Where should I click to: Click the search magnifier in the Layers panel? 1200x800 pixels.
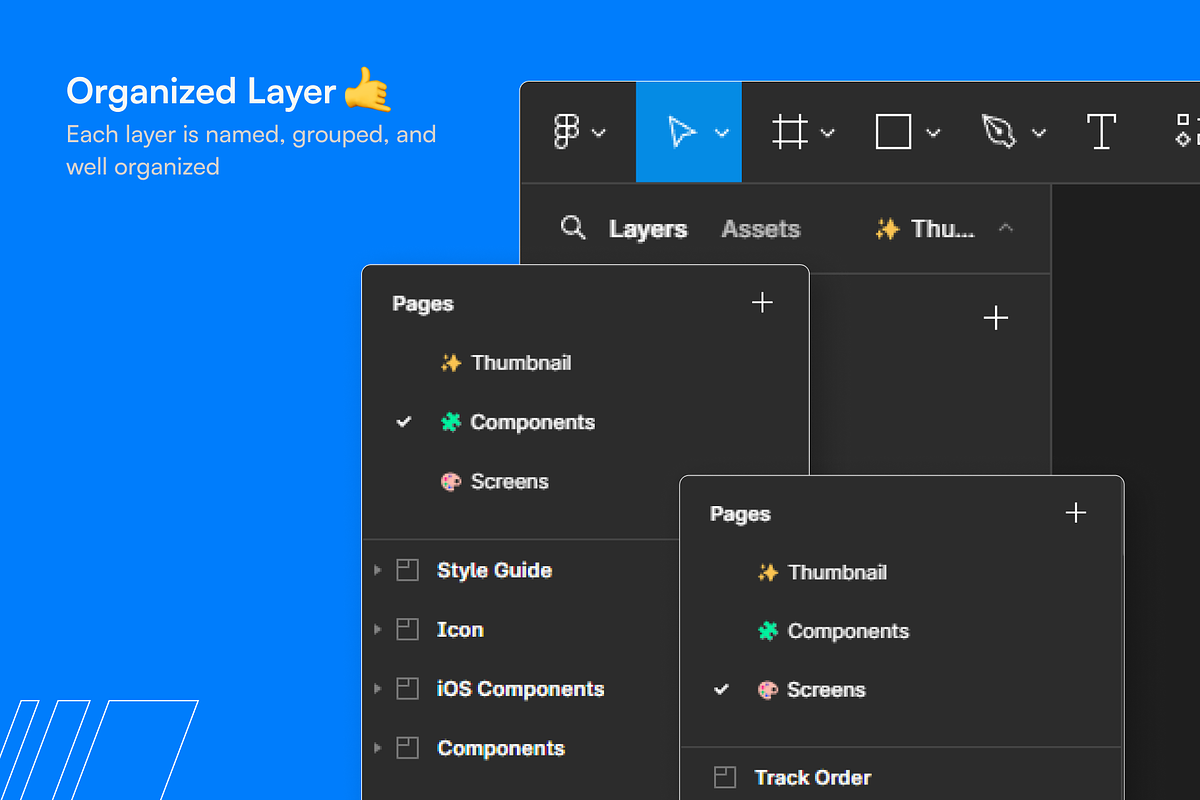(573, 228)
